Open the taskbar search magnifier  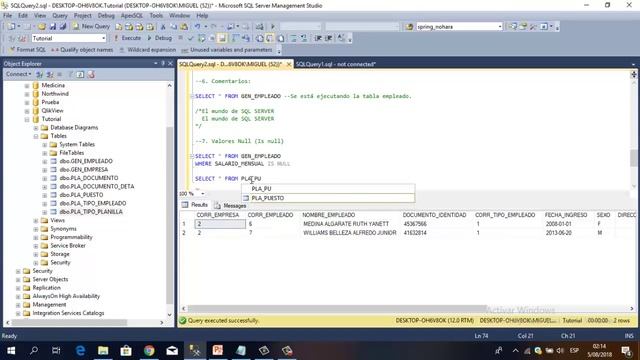click(x=34, y=351)
